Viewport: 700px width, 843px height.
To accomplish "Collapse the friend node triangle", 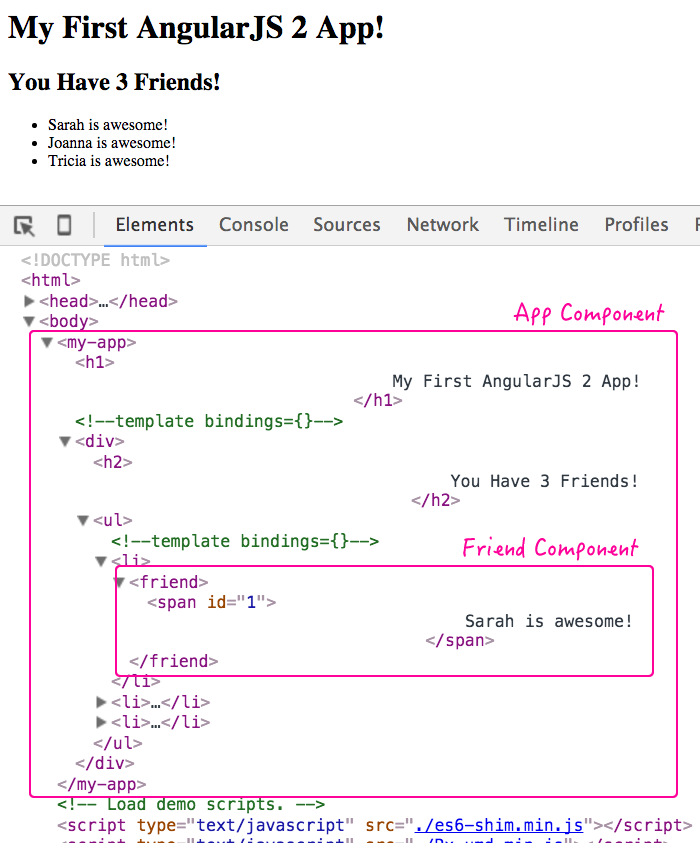I will (119, 582).
